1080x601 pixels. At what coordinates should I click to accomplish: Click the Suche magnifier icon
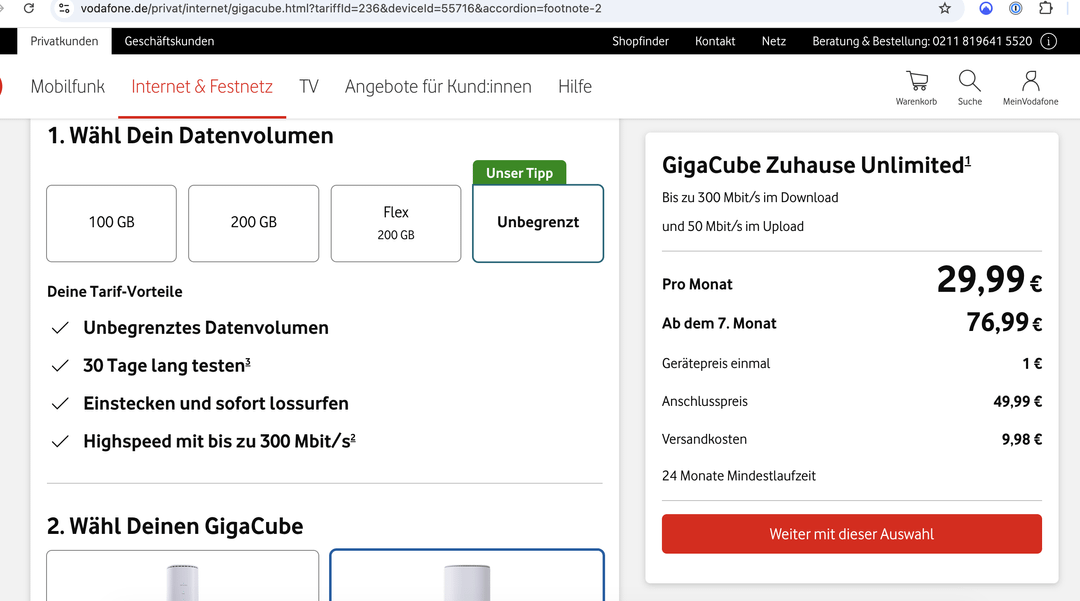pyautogui.click(x=969, y=86)
